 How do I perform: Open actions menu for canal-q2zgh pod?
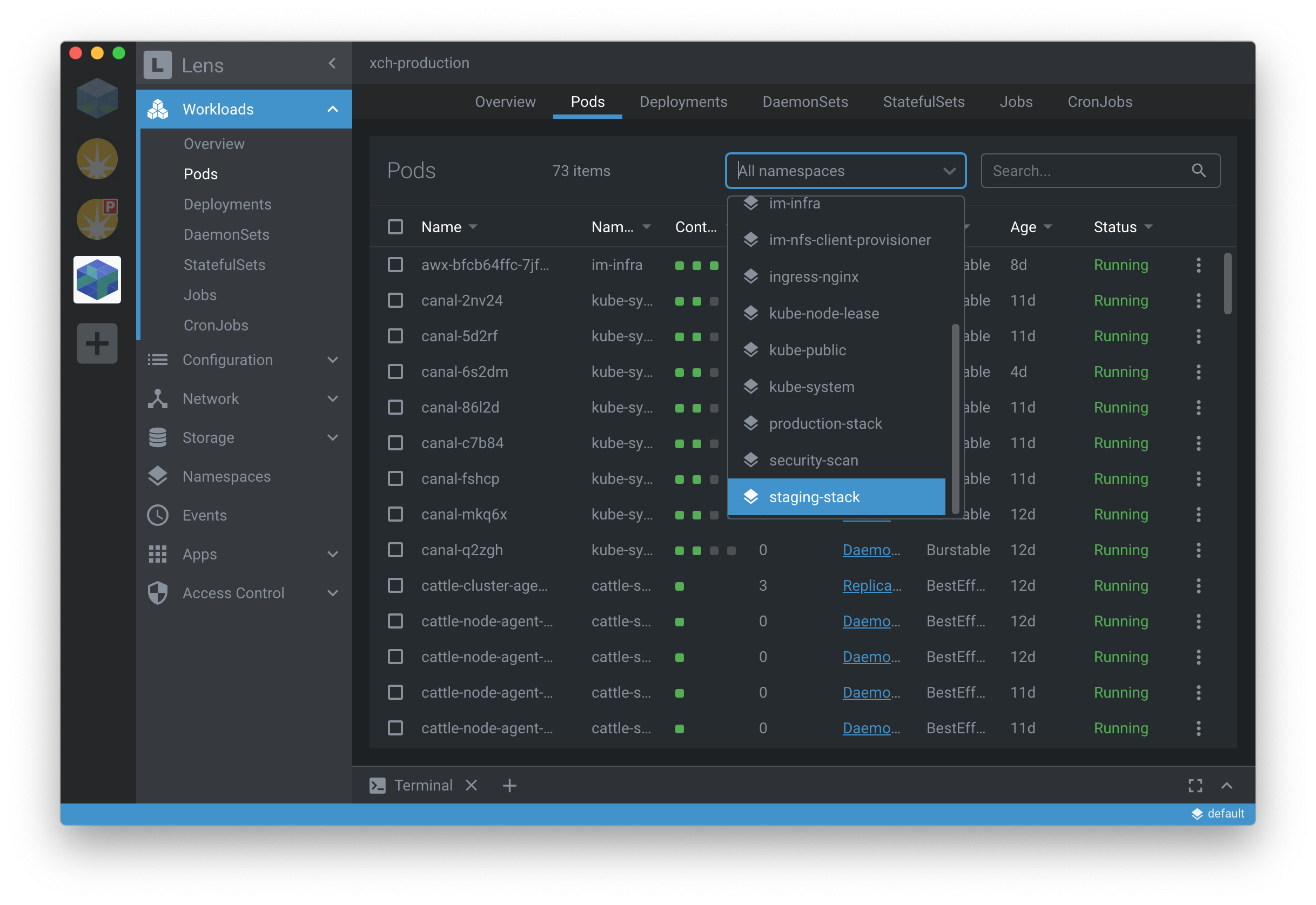pyautogui.click(x=1198, y=550)
